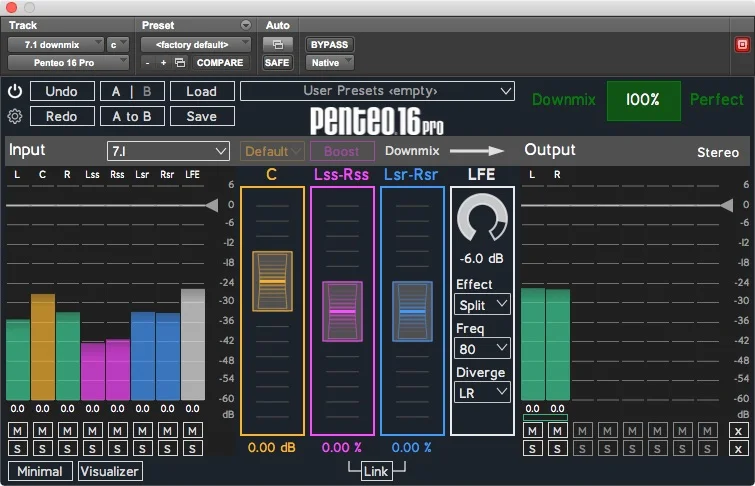Toggle the A | B comparison button
The image size is (755, 486).
[132, 91]
